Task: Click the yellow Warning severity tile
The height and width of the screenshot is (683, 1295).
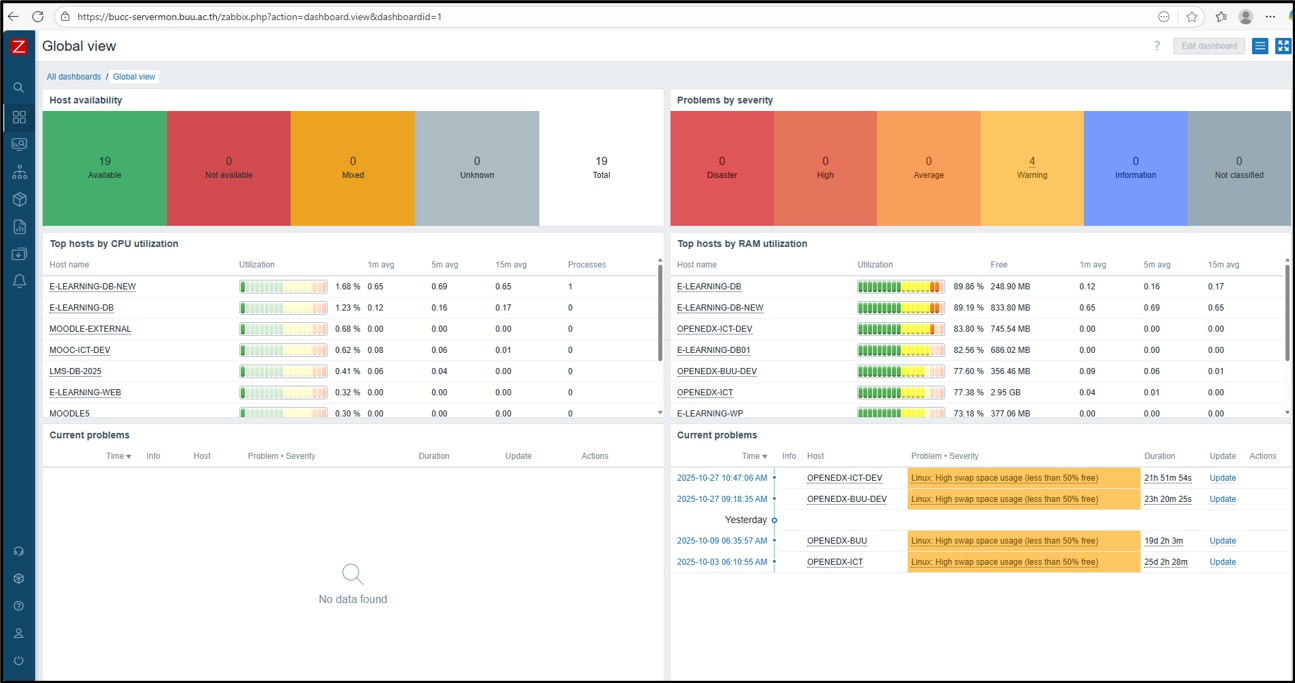Action: pyautogui.click(x=1032, y=168)
